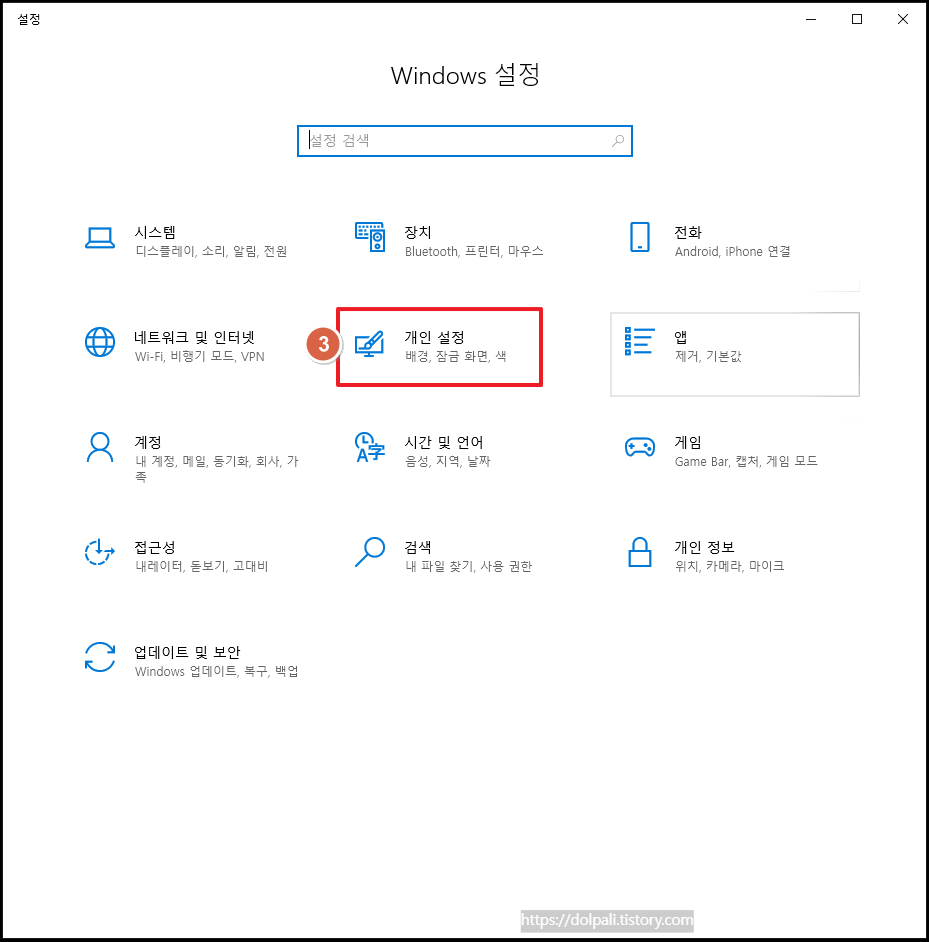Click the search magnifier inside the search box
The width and height of the screenshot is (929, 942).
pyautogui.click(x=617, y=141)
